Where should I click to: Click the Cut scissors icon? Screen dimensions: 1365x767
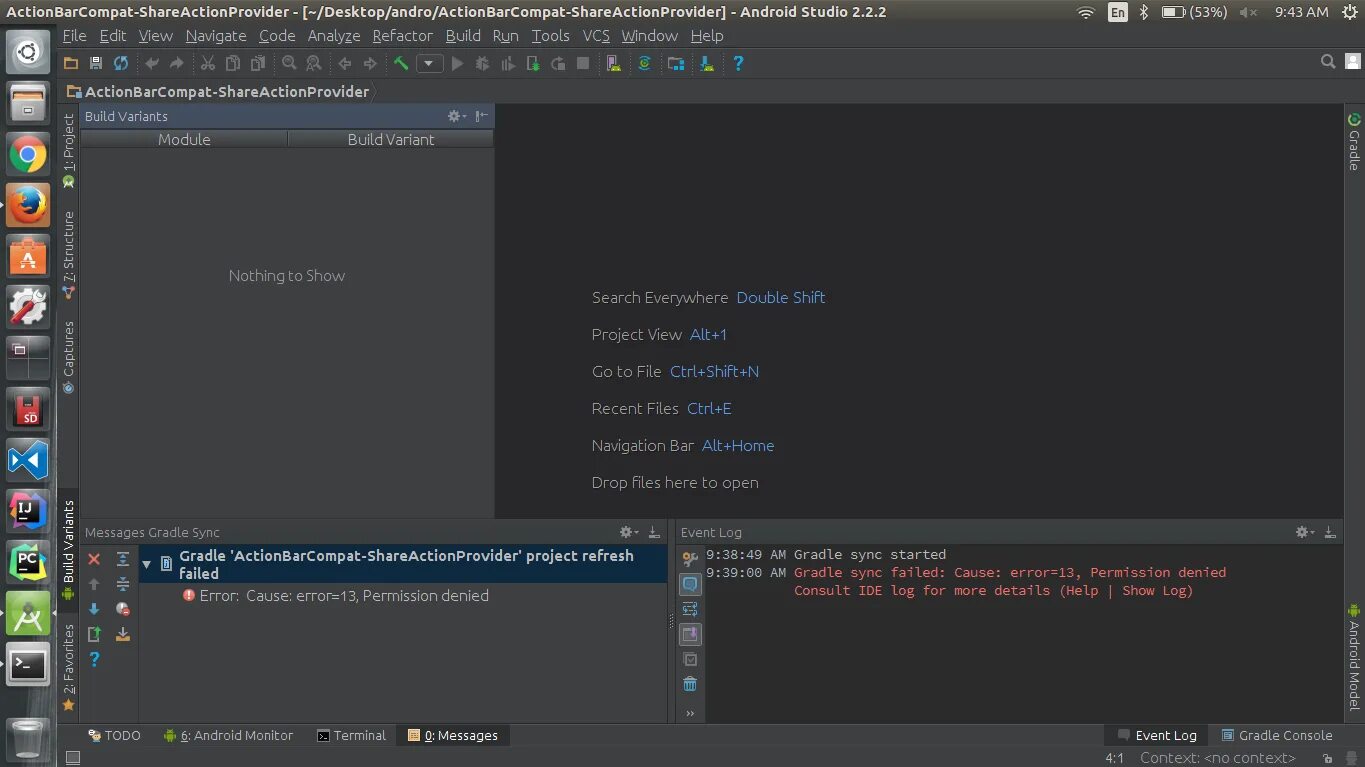tap(208, 63)
